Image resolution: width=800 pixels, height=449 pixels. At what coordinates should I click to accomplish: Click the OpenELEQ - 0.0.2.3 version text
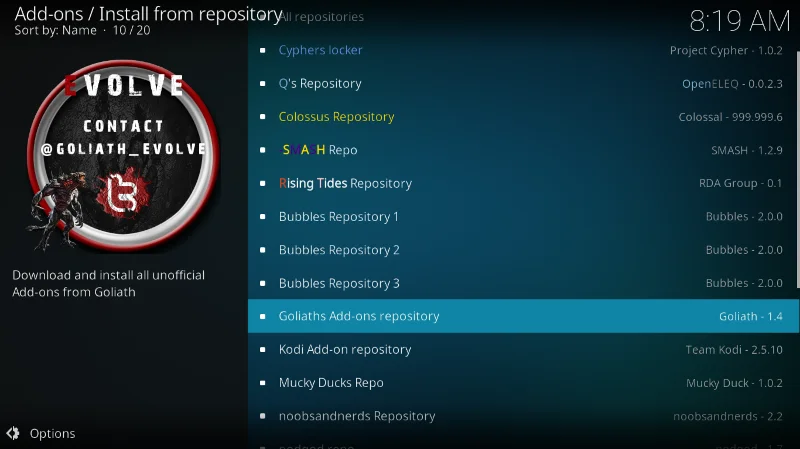pyautogui.click(x=732, y=84)
